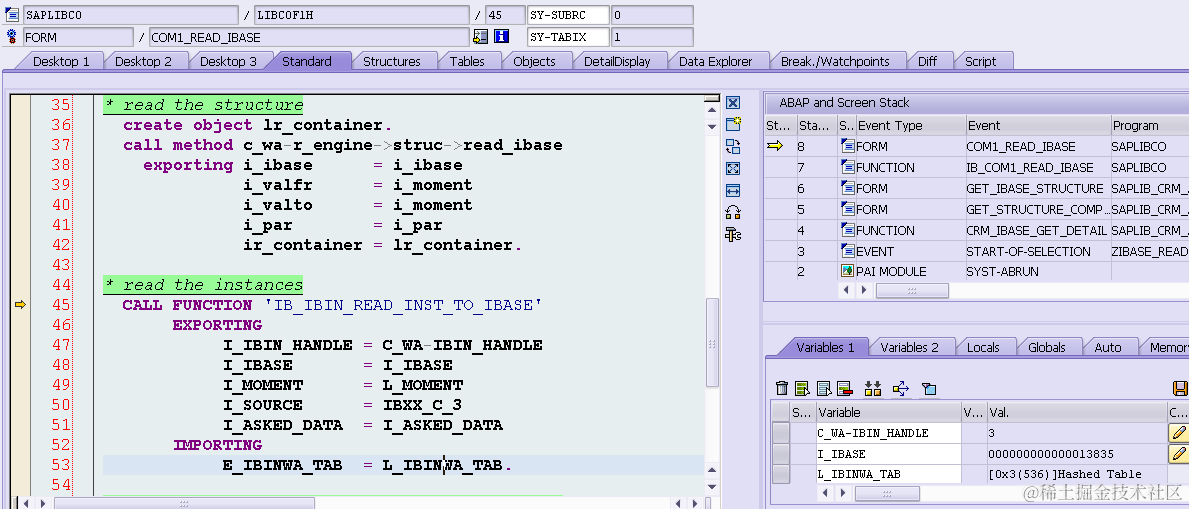Click the red delete-row icon in variables toolbar

[x=844, y=388]
